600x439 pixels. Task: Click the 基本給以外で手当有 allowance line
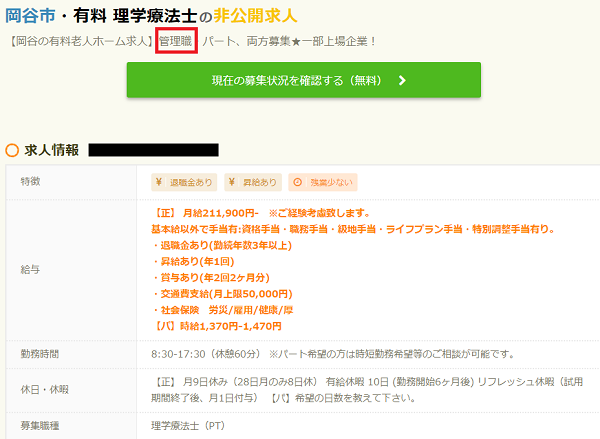pyautogui.click(x=352, y=229)
